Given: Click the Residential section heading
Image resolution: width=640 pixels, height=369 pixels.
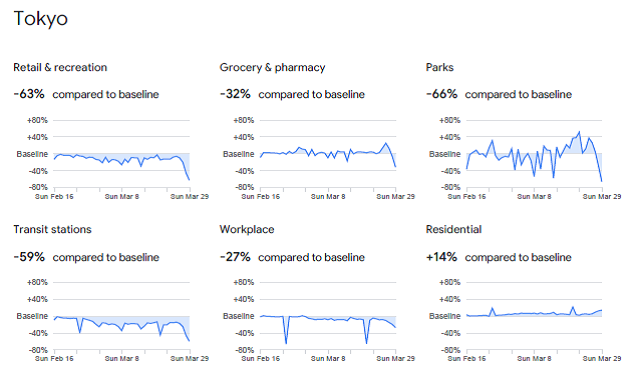Looking at the screenshot, I should click(x=453, y=229).
